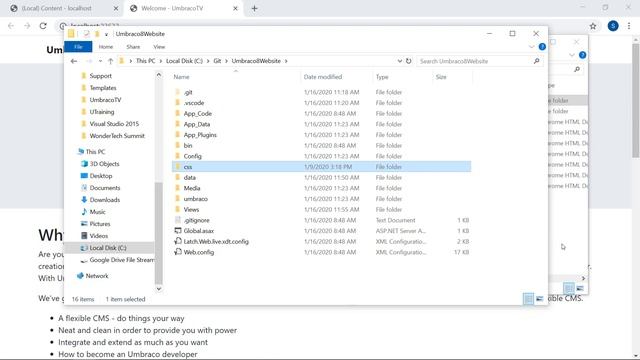The width and height of the screenshot is (640, 360).
Task: Select the App_Plugins folder
Action: point(200,135)
